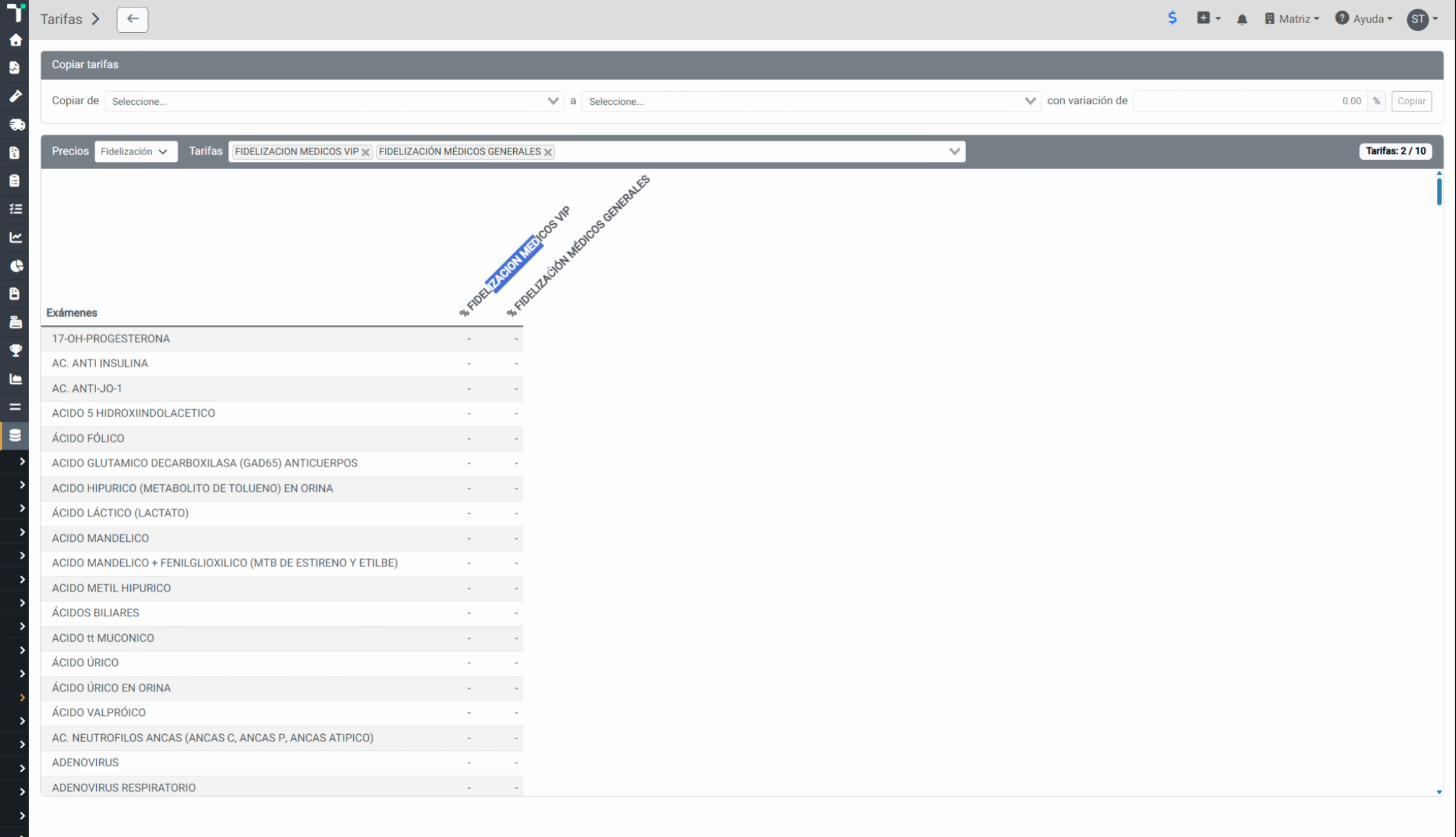Click the trophy icon in sidebar
Viewport: 1456px width, 837px height.
pos(15,350)
